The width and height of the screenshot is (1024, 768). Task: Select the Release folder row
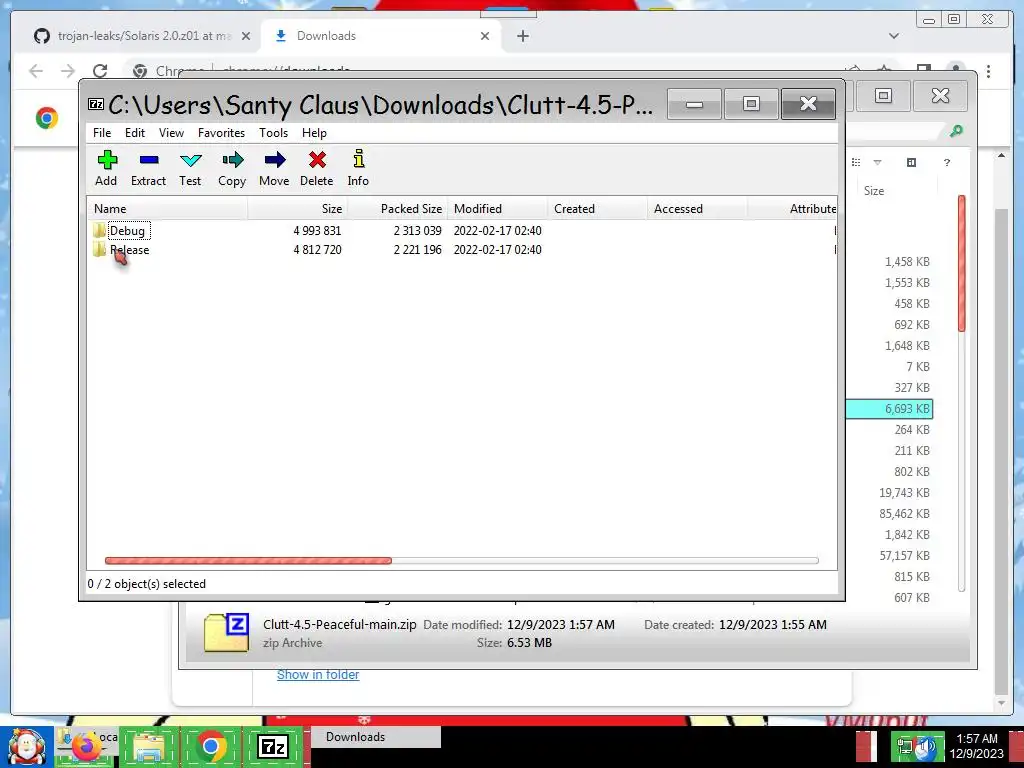click(x=462, y=249)
